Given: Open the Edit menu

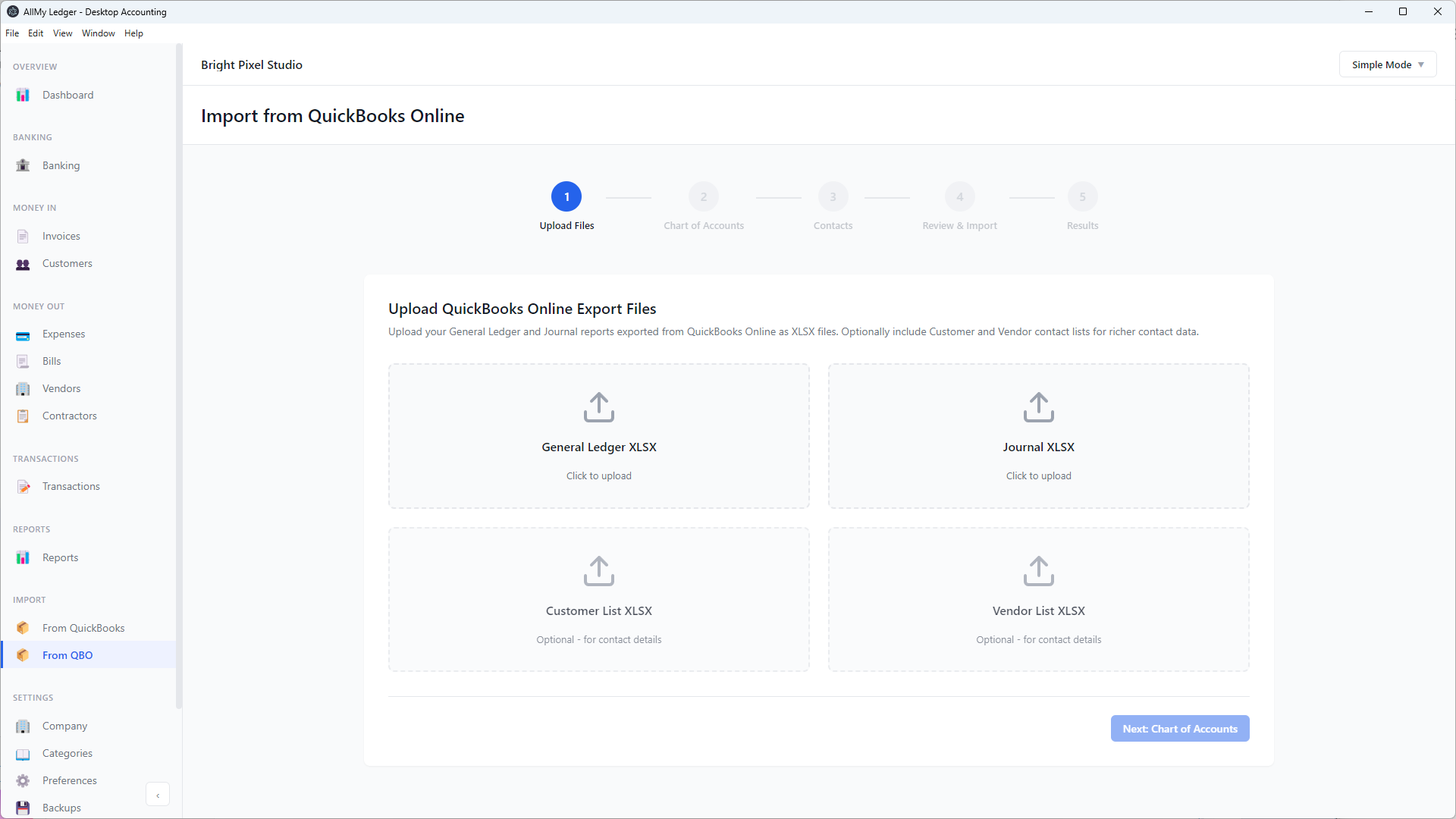Looking at the screenshot, I should (x=35, y=33).
